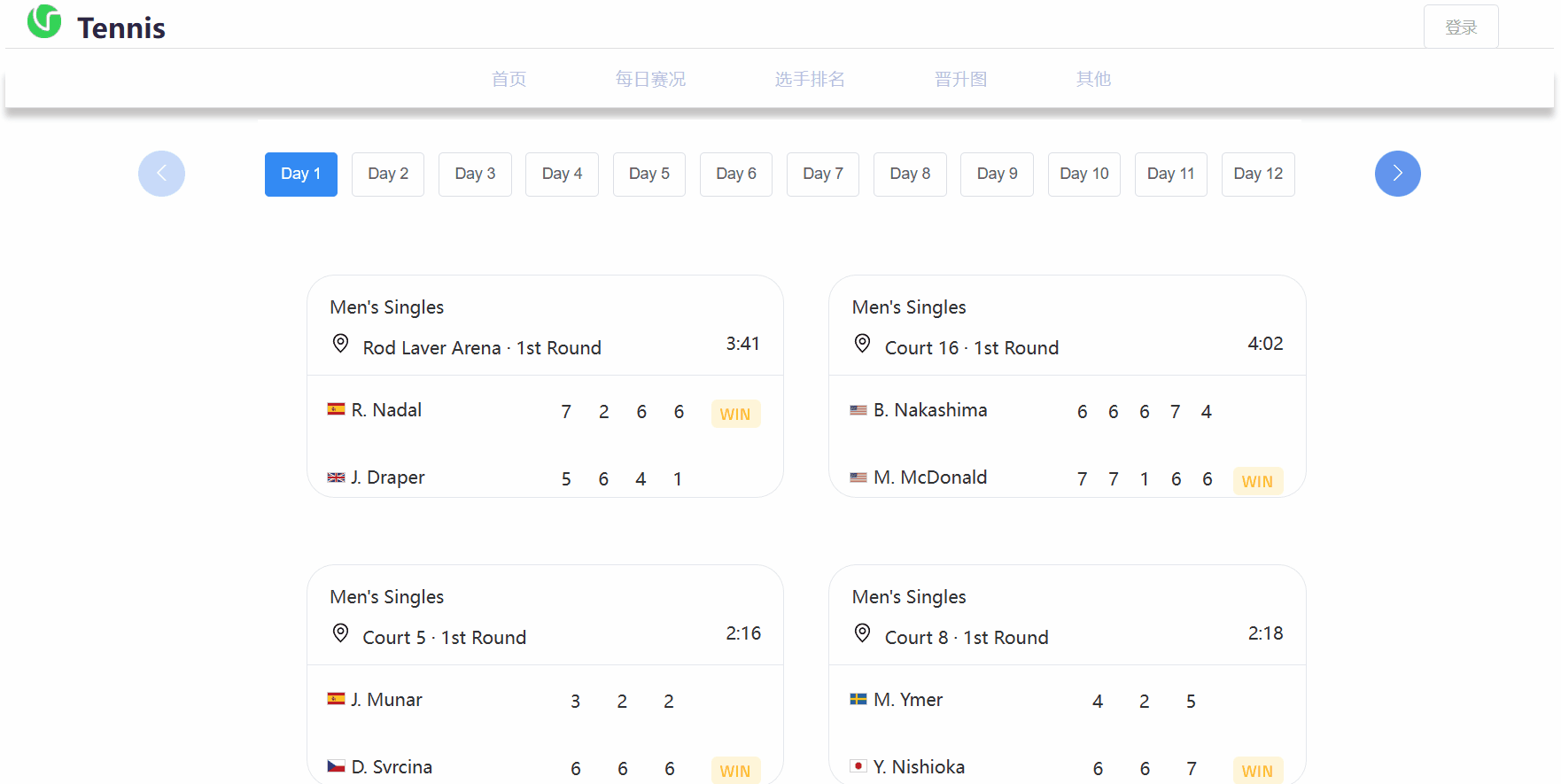Click the M. McDonald player name
Screen dimensions: 1561x784
click(x=930, y=477)
